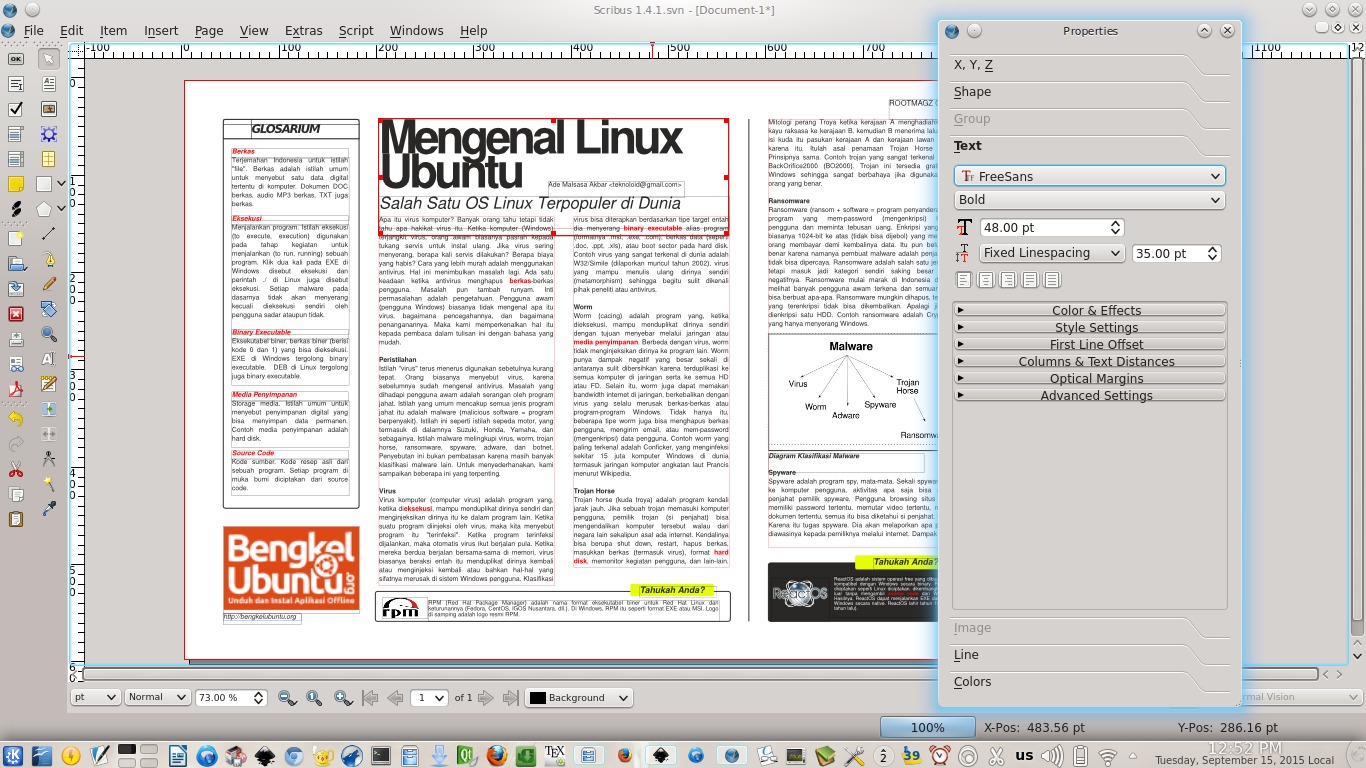Open the Fixed Linespacing mode dropdown
Screen dimensions: 1366x768
coord(1051,253)
